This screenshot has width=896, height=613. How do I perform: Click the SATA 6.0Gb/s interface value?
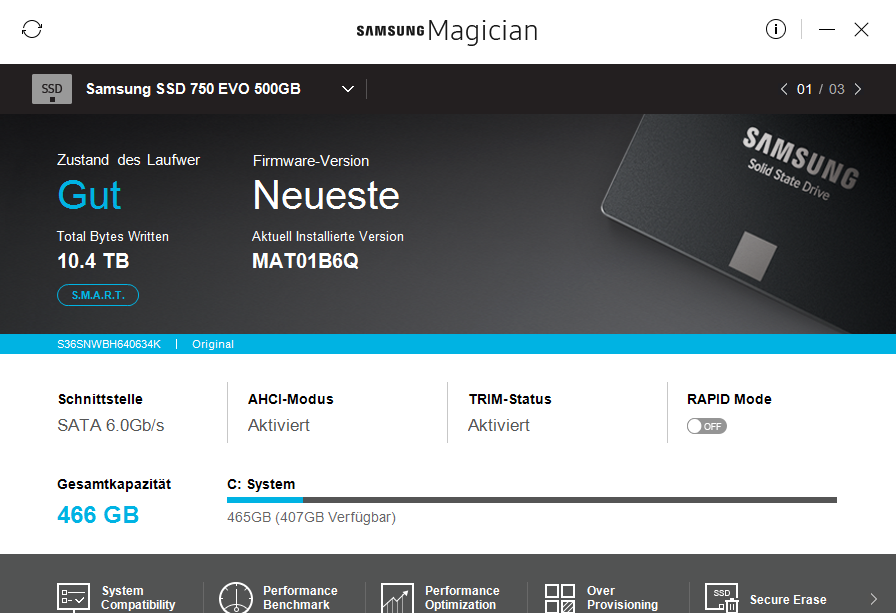coord(110,425)
